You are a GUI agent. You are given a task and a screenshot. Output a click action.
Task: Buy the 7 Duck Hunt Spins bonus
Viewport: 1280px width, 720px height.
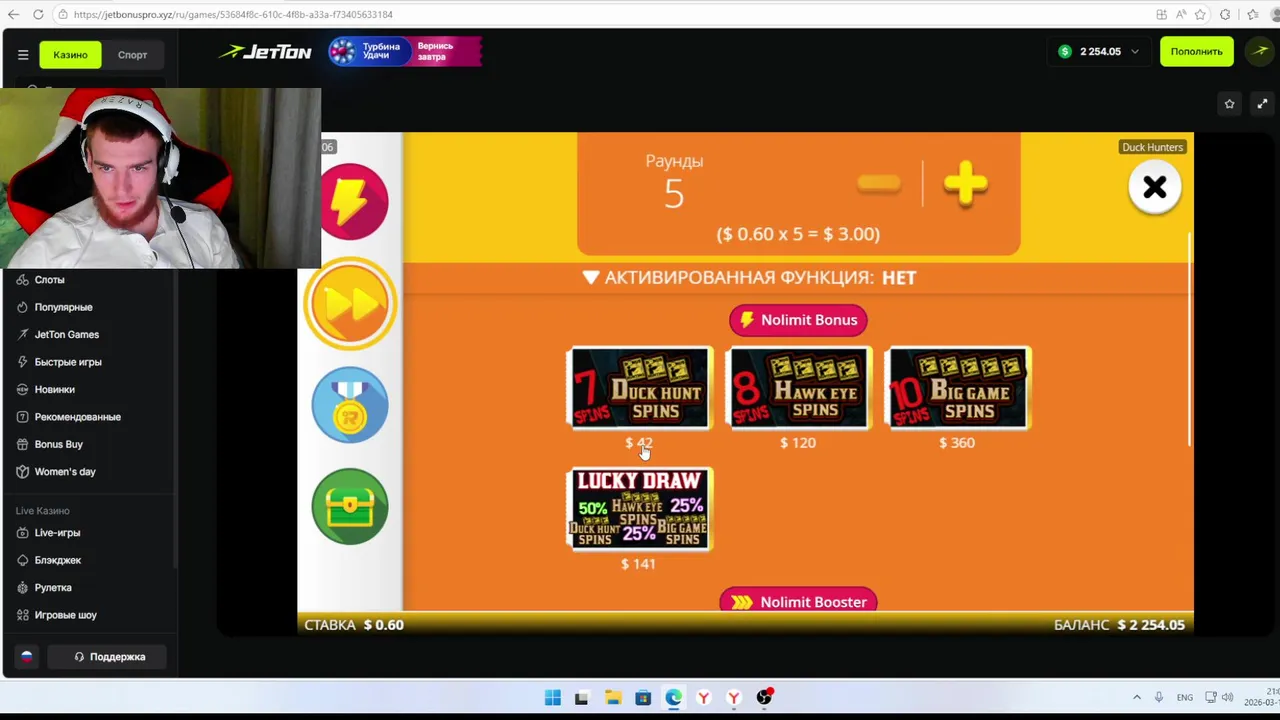640,388
